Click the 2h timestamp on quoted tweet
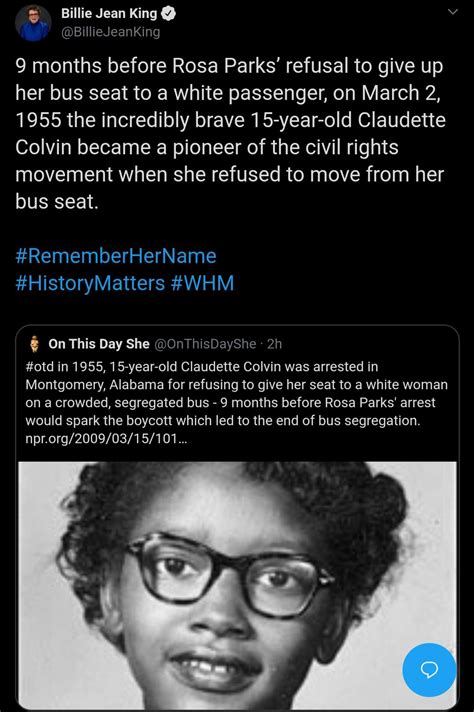The height and width of the screenshot is (712, 474). coord(275,344)
